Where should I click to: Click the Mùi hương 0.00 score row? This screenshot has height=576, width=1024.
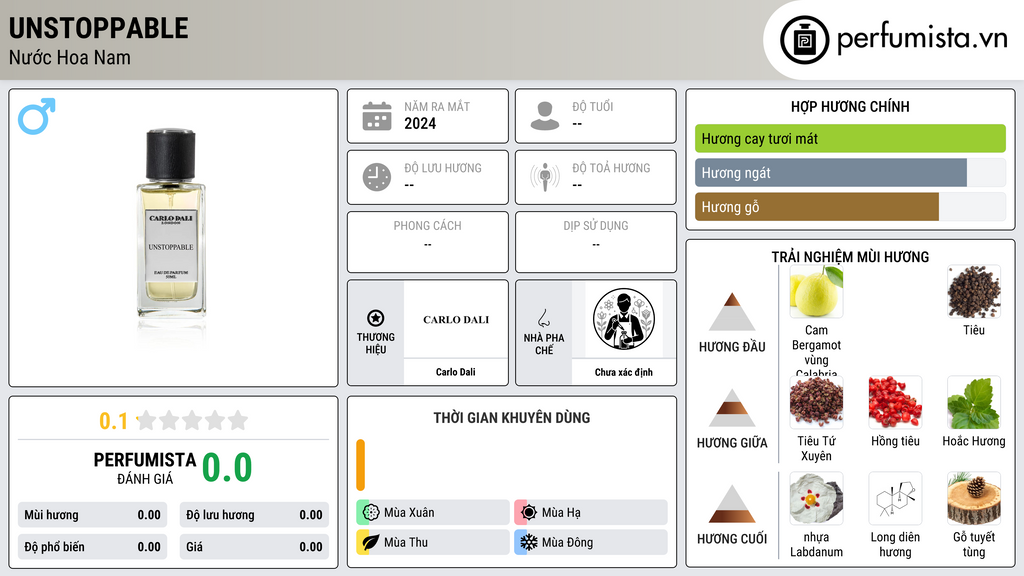click(x=93, y=515)
